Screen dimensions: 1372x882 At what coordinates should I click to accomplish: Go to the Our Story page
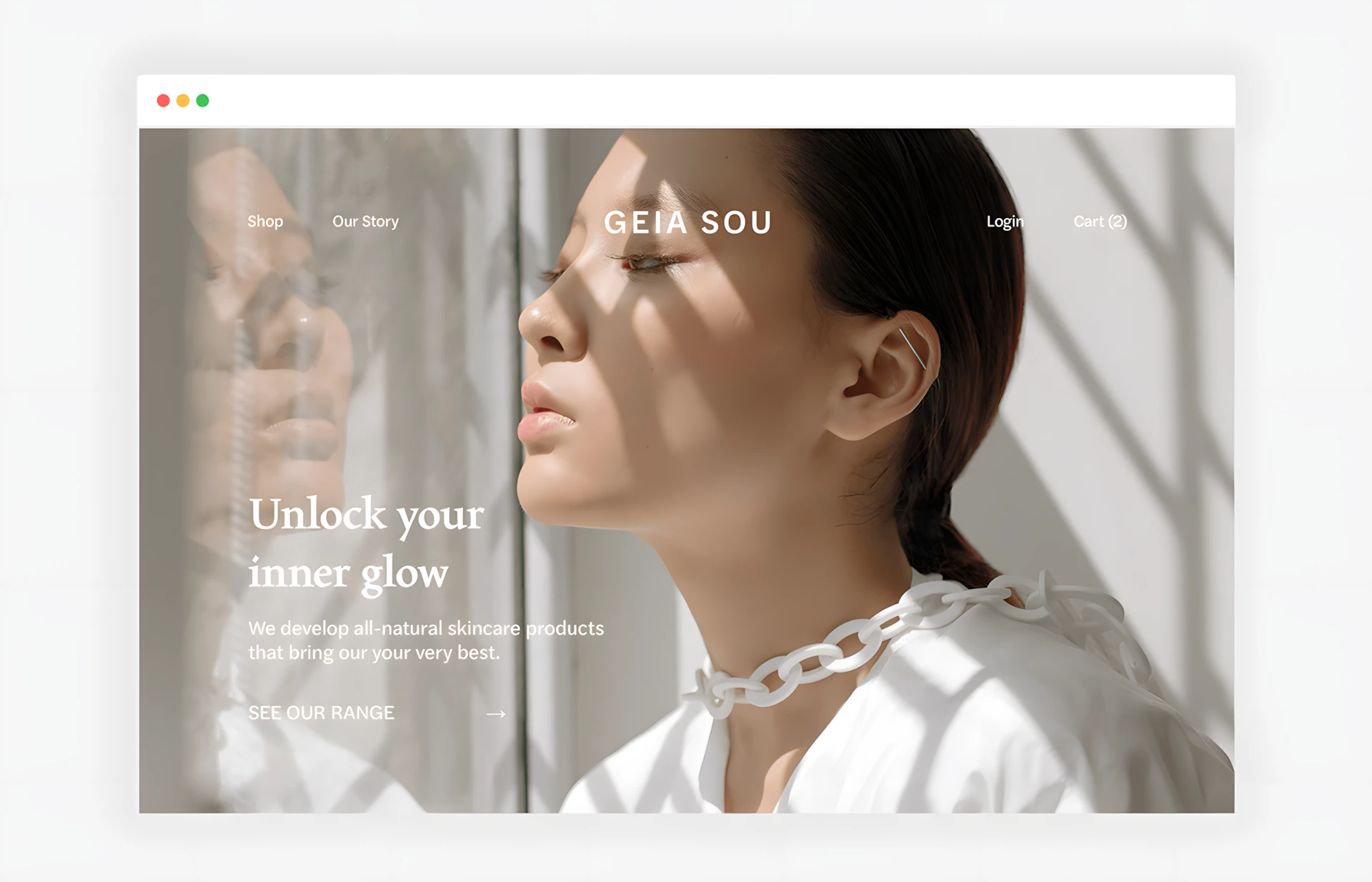tap(365, 222)
